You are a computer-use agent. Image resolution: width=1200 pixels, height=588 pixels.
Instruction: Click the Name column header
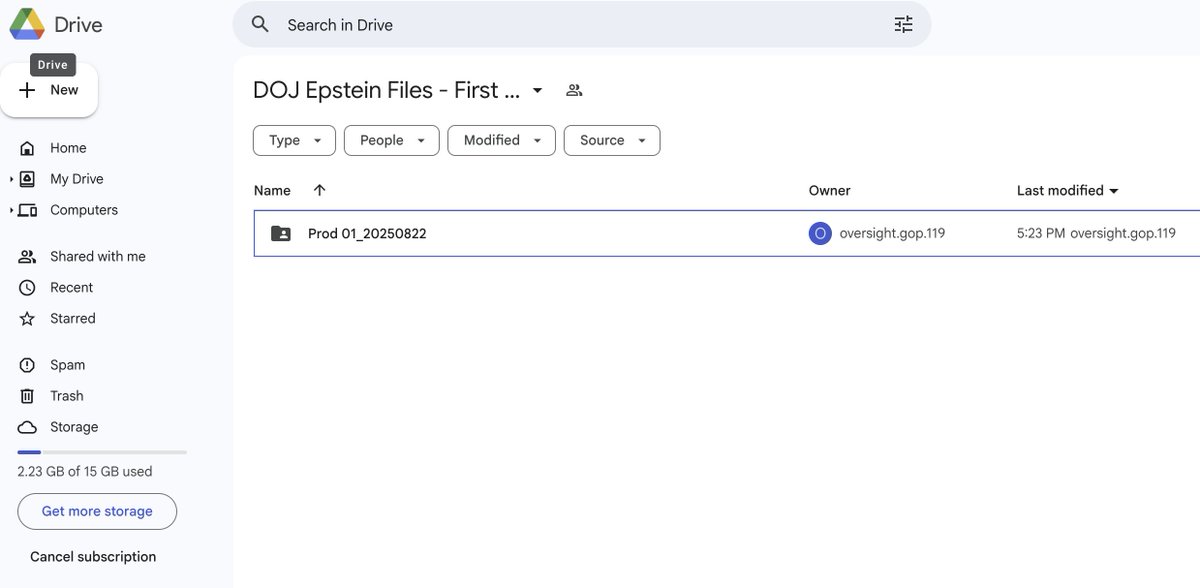[272, 190]
